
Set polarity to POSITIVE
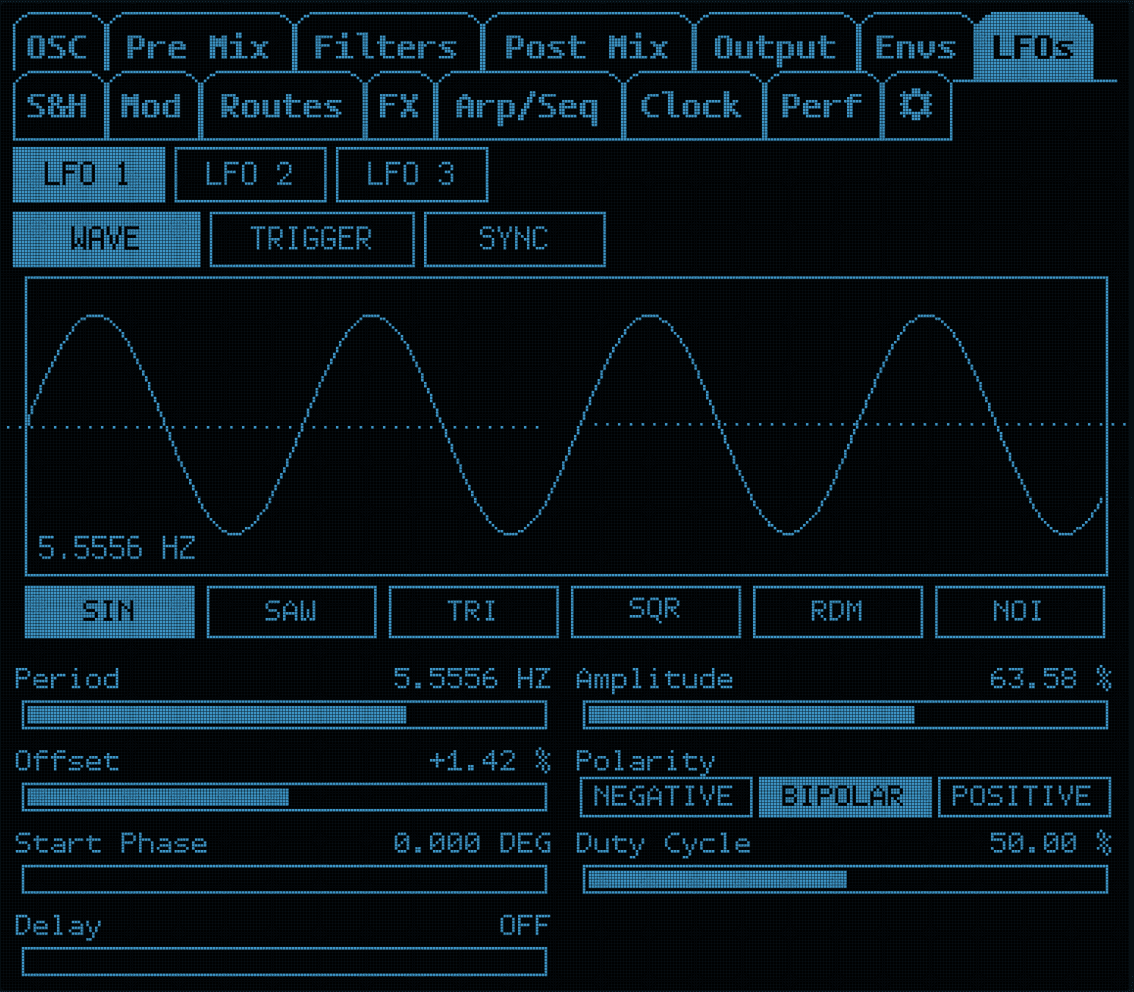[1023, 797]
